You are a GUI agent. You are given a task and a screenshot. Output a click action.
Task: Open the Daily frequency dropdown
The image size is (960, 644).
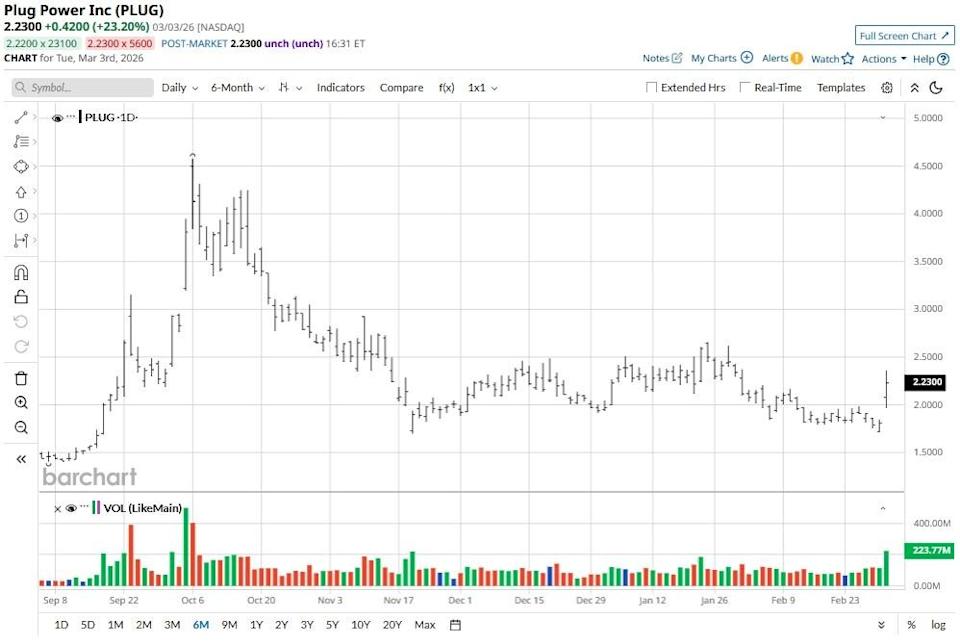tap(178, 88)
